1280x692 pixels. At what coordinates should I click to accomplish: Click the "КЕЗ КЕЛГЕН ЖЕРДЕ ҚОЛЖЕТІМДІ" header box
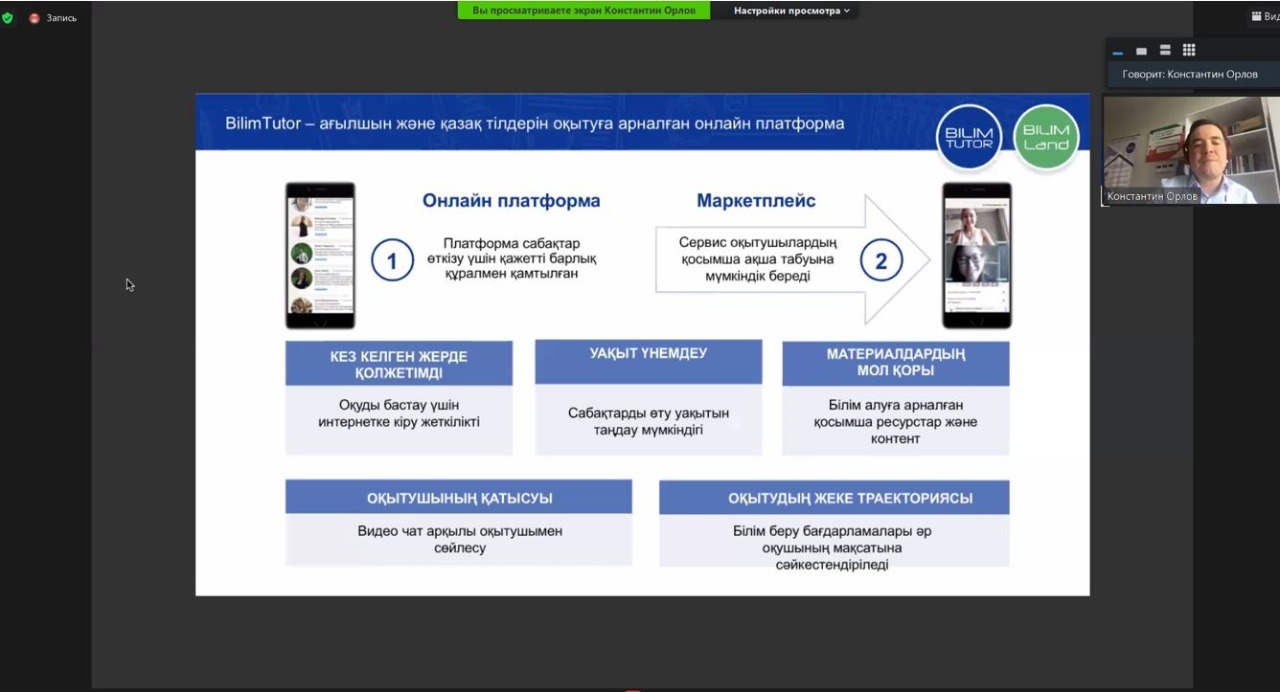[399, 364]
